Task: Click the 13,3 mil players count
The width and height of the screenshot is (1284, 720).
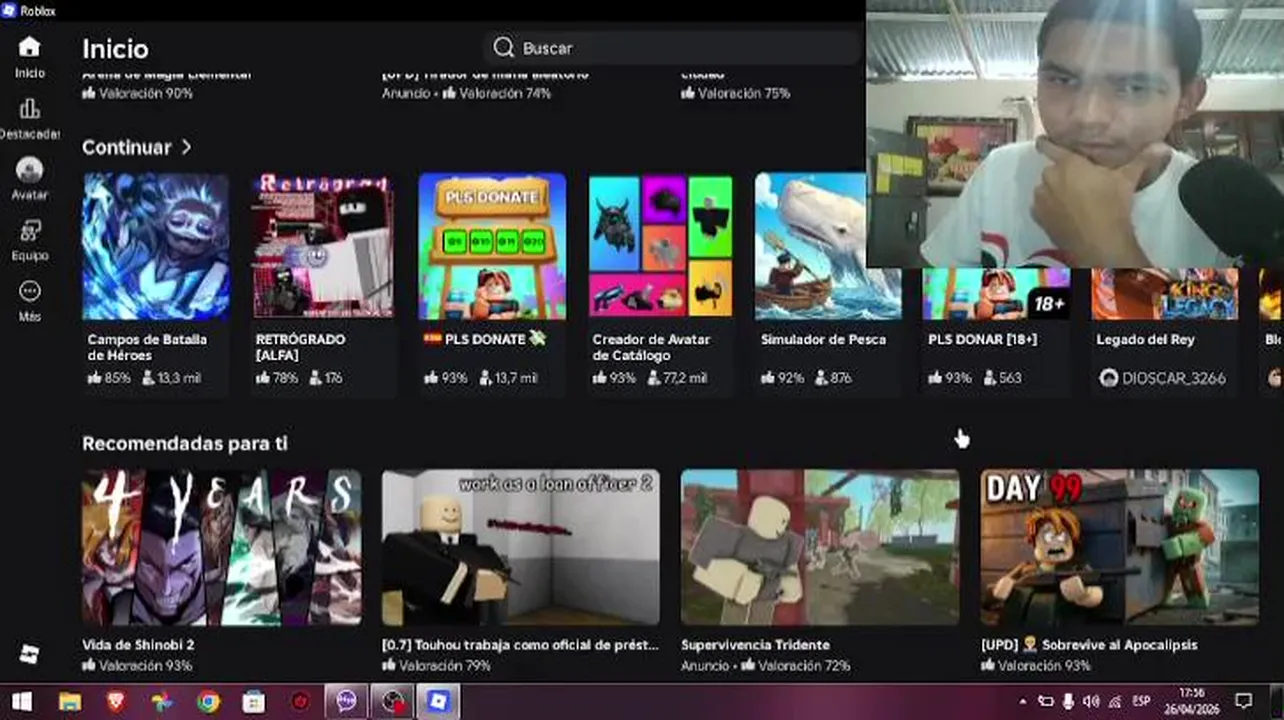Action: [171, 378]
